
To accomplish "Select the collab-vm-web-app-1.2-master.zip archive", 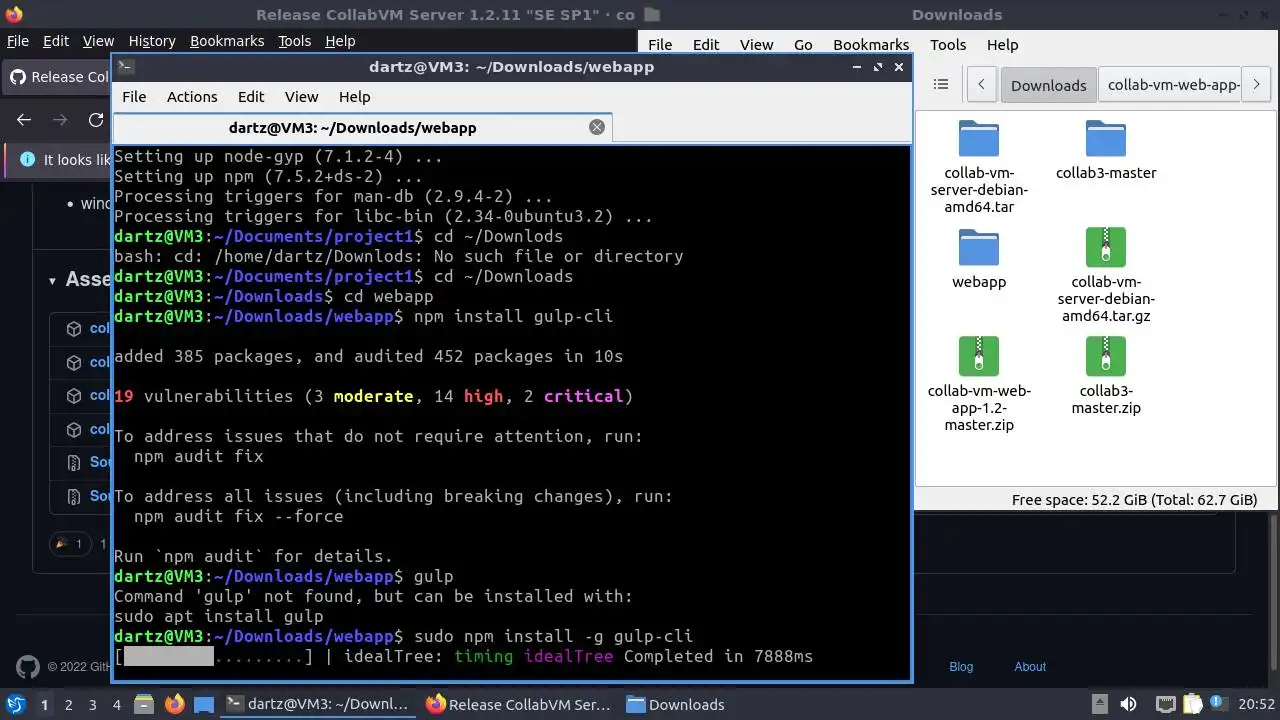I will 979,384.
